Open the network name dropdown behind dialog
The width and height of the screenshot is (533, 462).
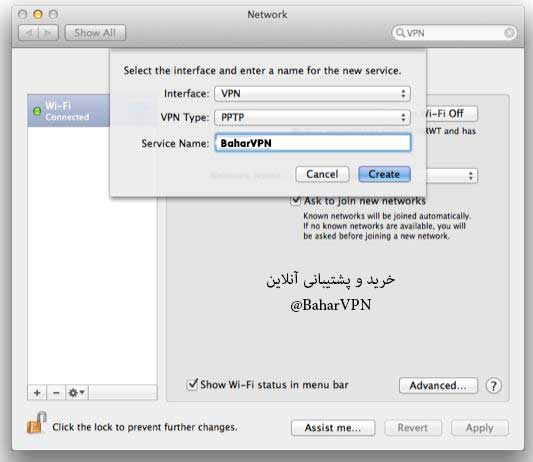[x=452, y=176]
